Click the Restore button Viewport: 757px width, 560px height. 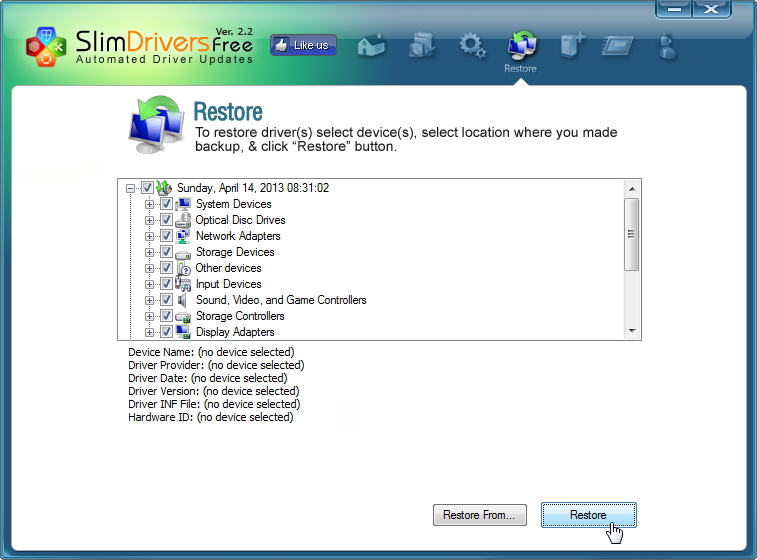589,515
